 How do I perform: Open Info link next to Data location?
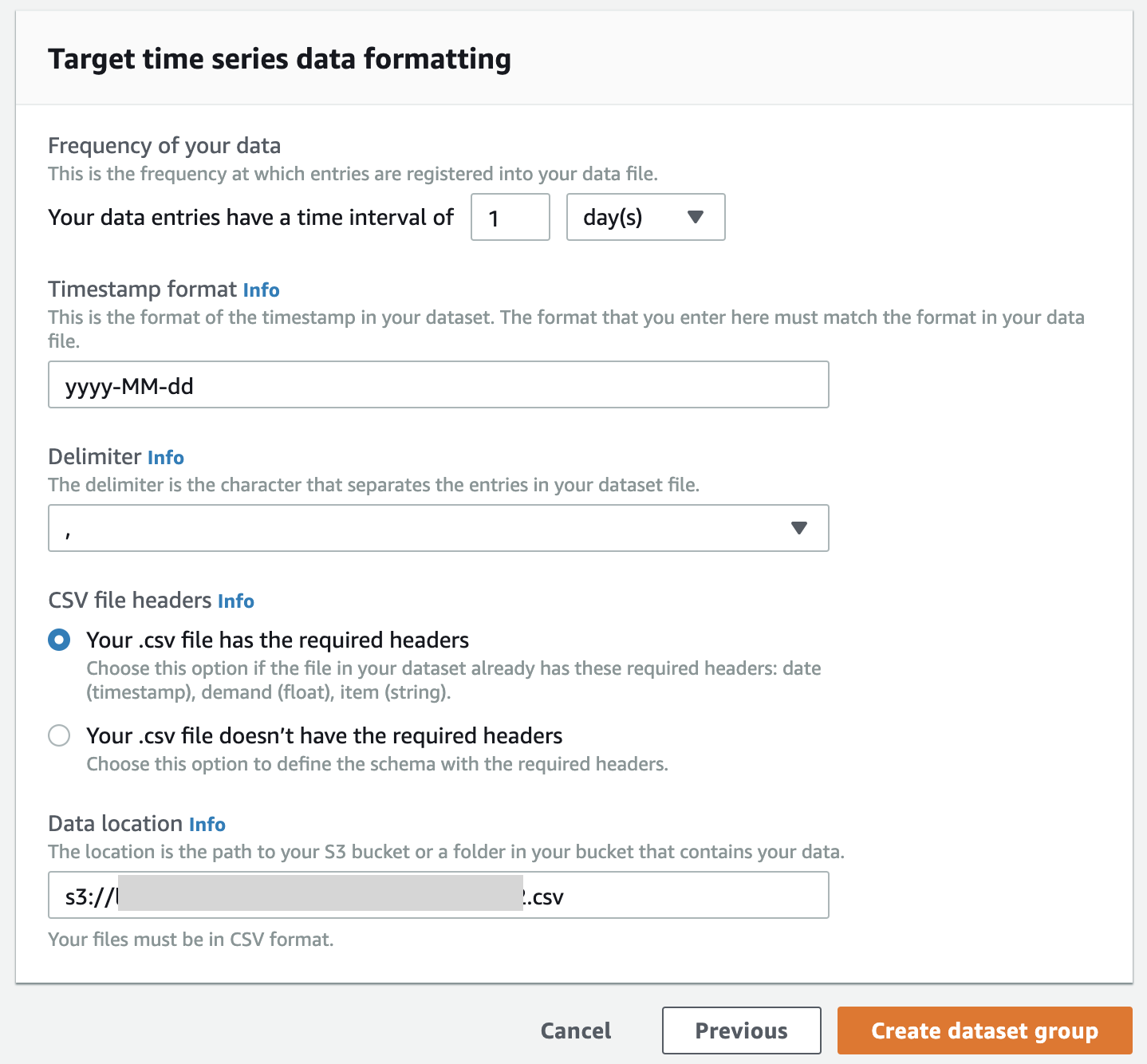tap(207, 824)
